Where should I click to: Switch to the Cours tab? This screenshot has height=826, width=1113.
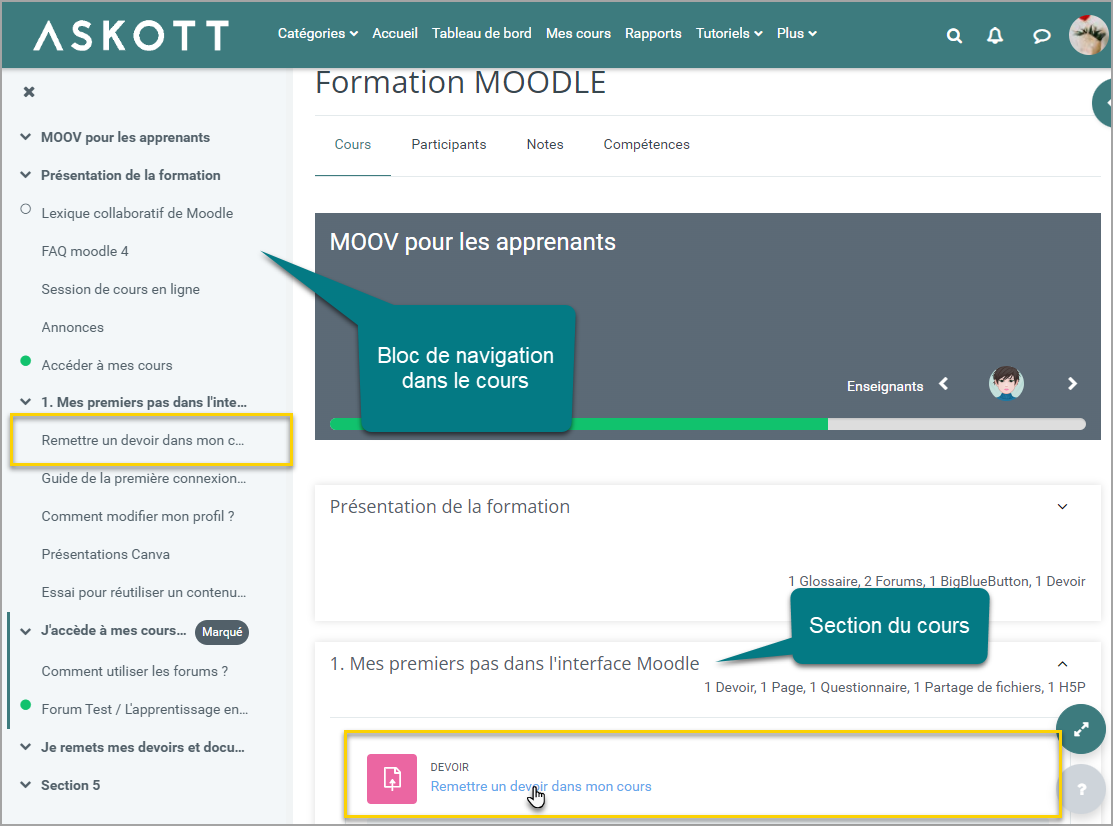tap(353, 144)
